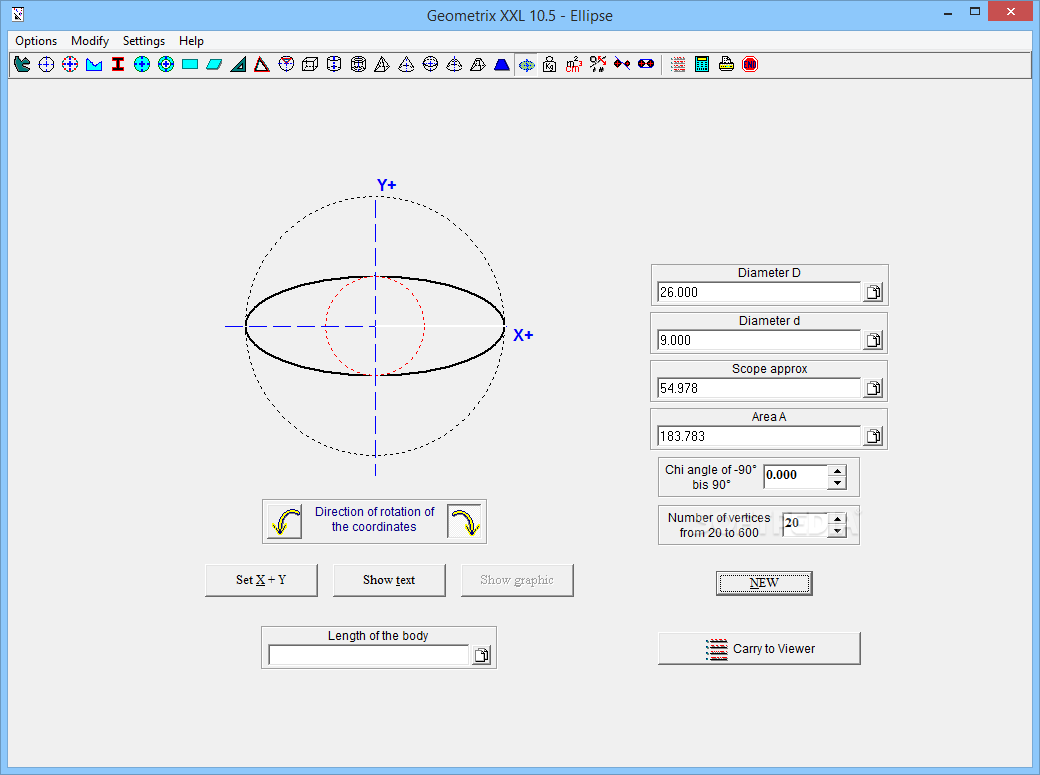Screen dimensions: 1040x775
Task: Click the application icon in title bar
Action: (x=18, y=14)
